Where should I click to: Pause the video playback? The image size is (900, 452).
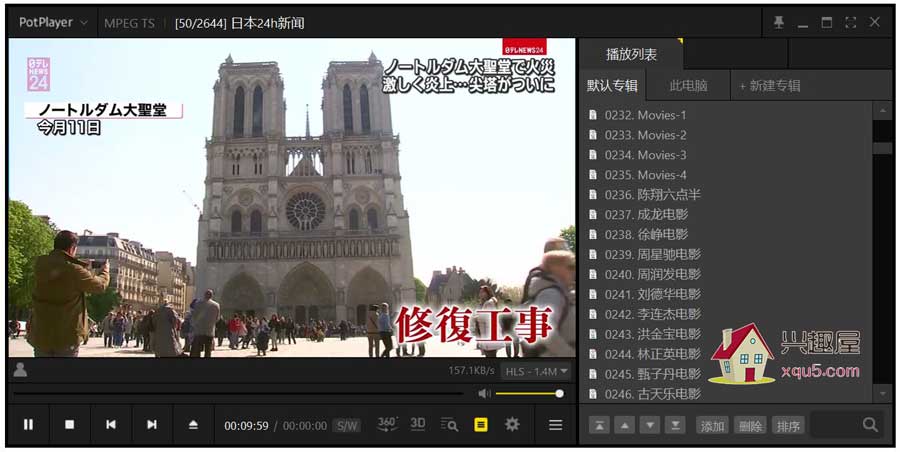click(x=28, y=424)
